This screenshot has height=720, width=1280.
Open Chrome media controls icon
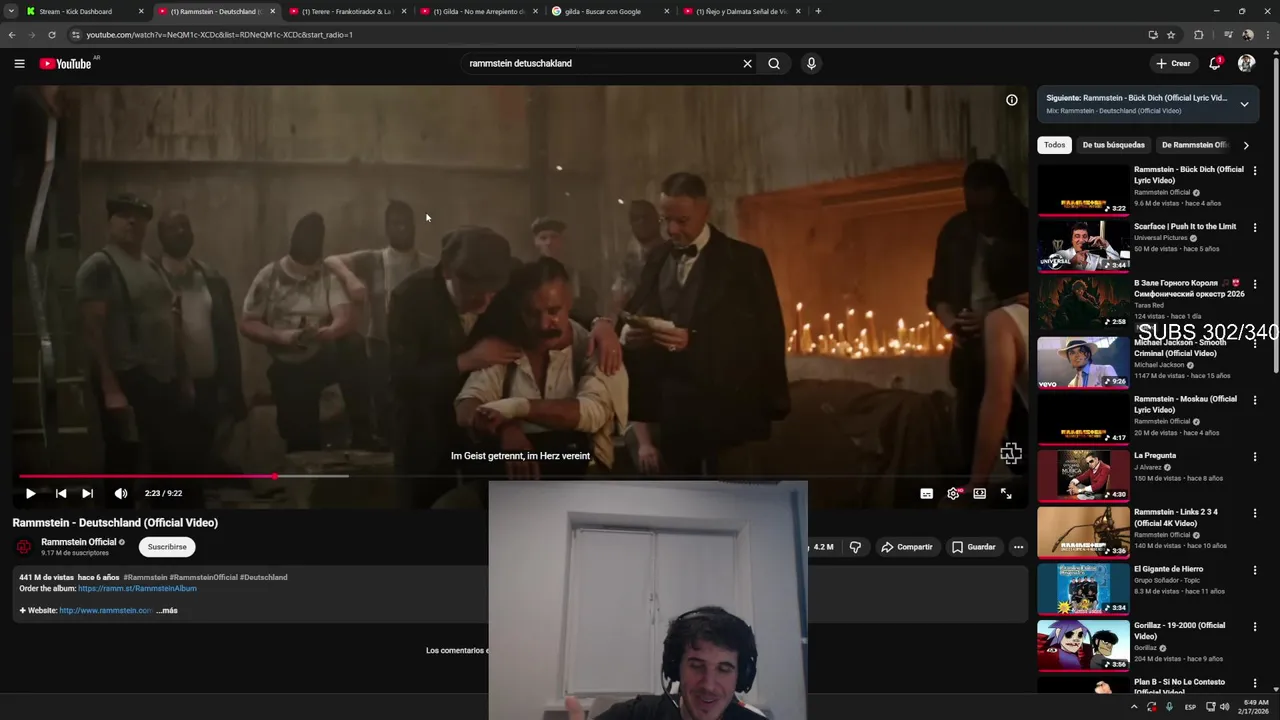[1228, 35]
